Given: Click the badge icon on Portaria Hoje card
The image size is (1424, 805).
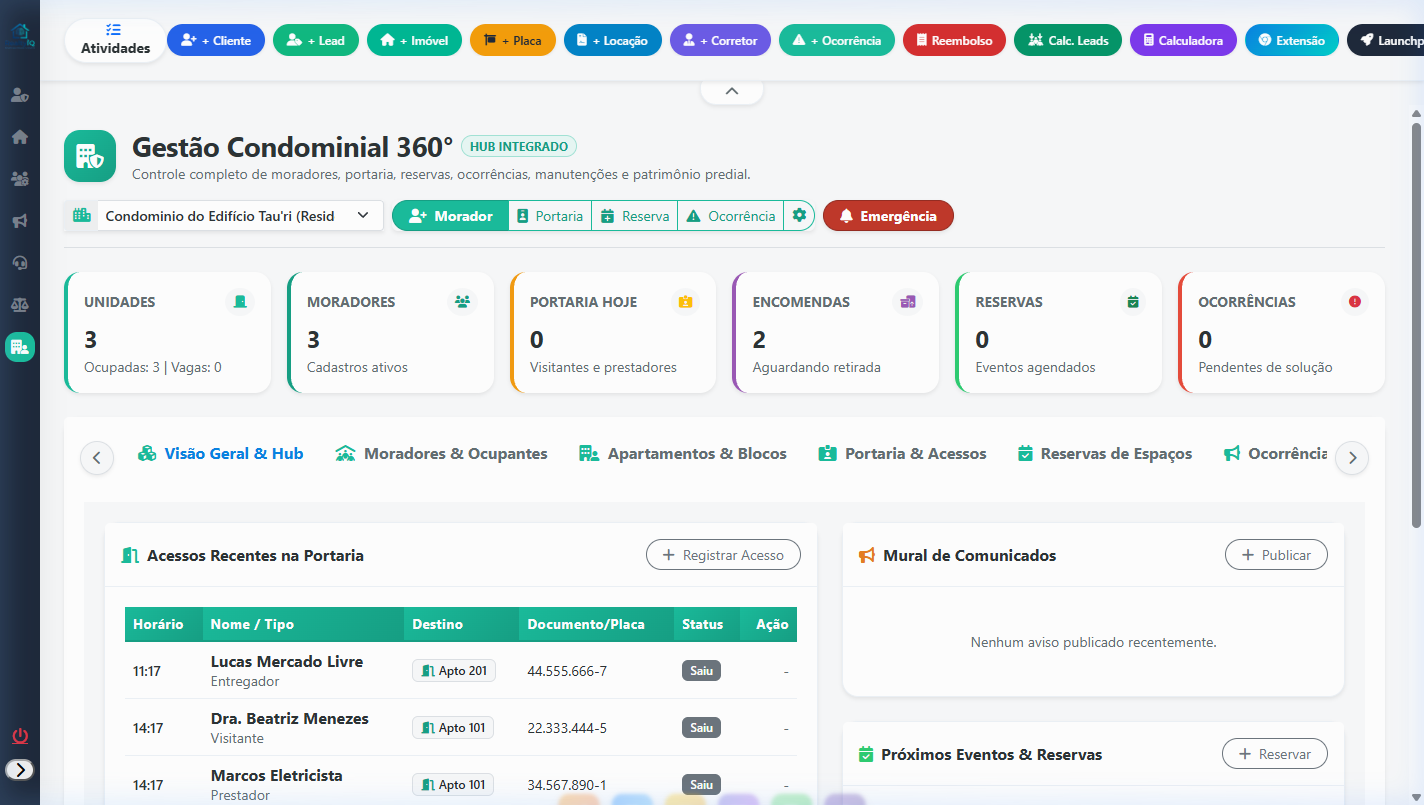Looking at the screenshot, I should point(685,302).
